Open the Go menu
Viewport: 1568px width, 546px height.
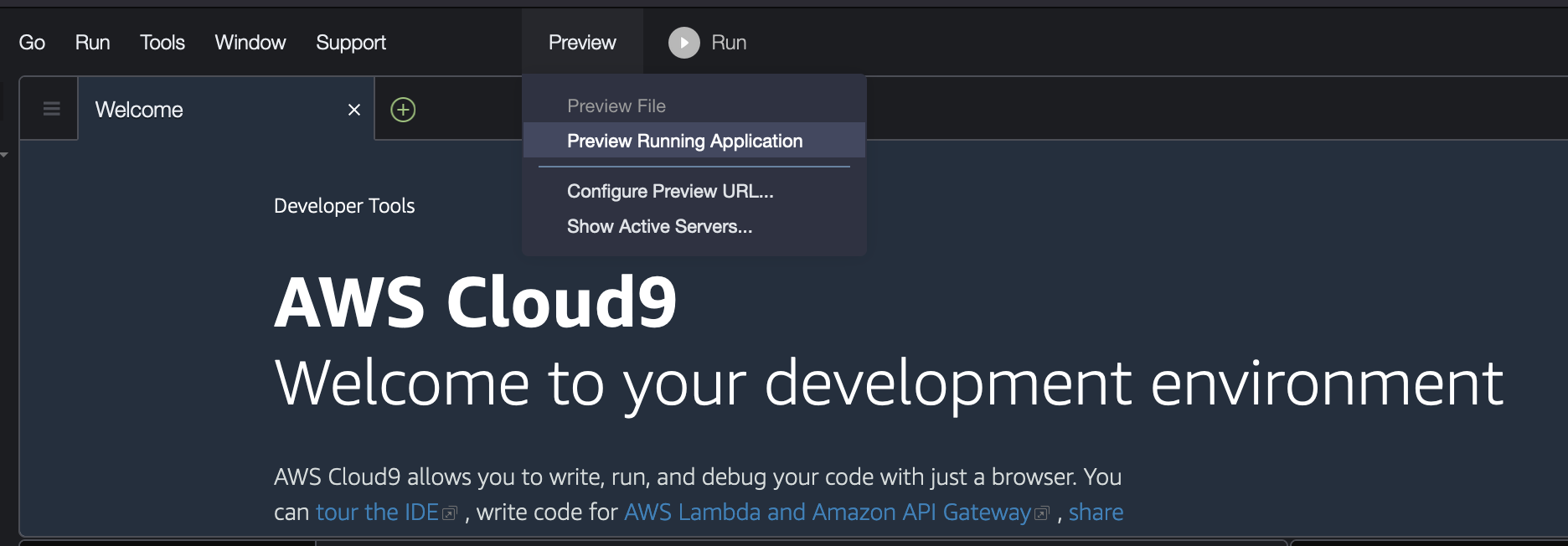click(x=32, y=43)
